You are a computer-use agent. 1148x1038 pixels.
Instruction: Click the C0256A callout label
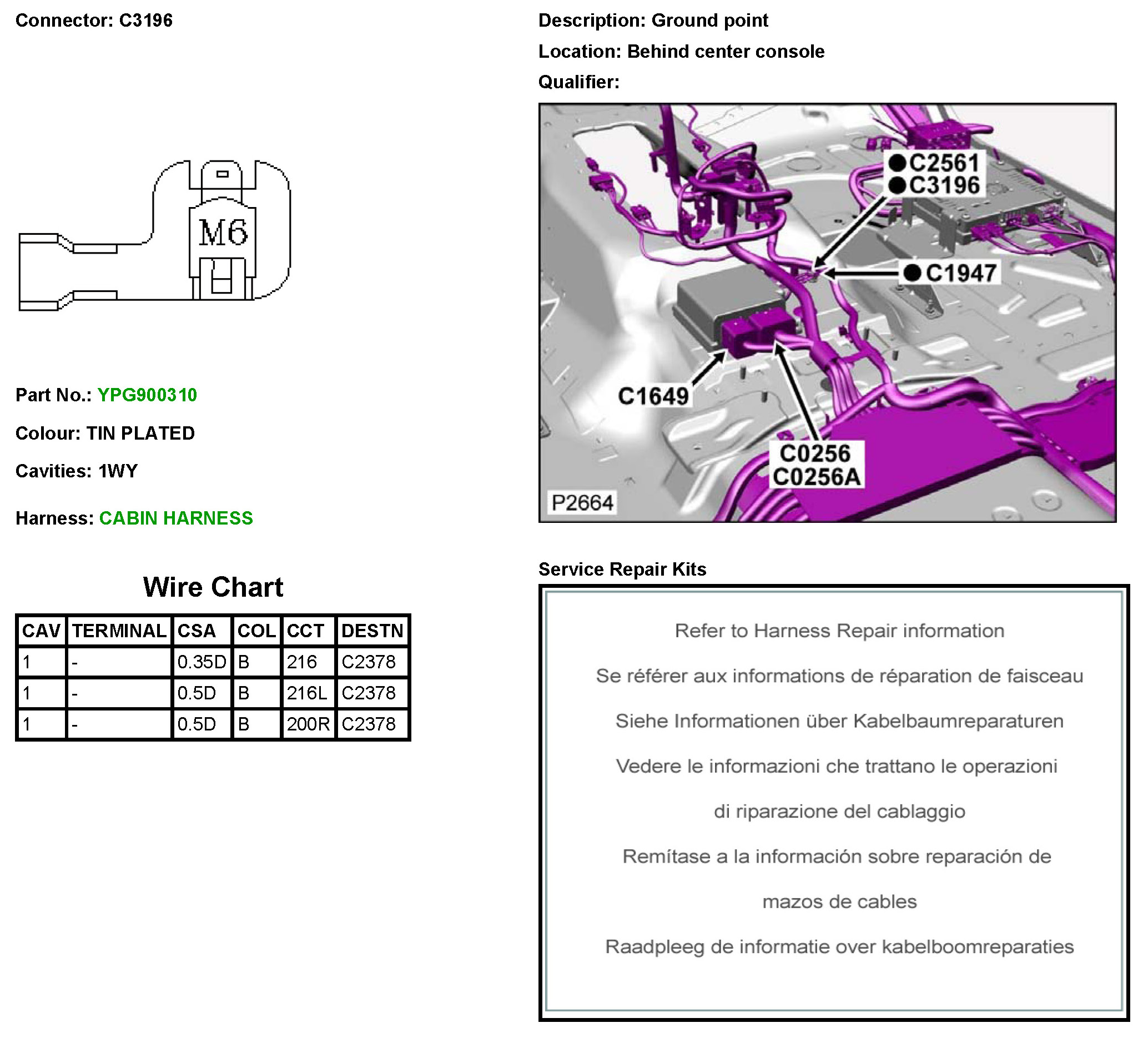816,477
